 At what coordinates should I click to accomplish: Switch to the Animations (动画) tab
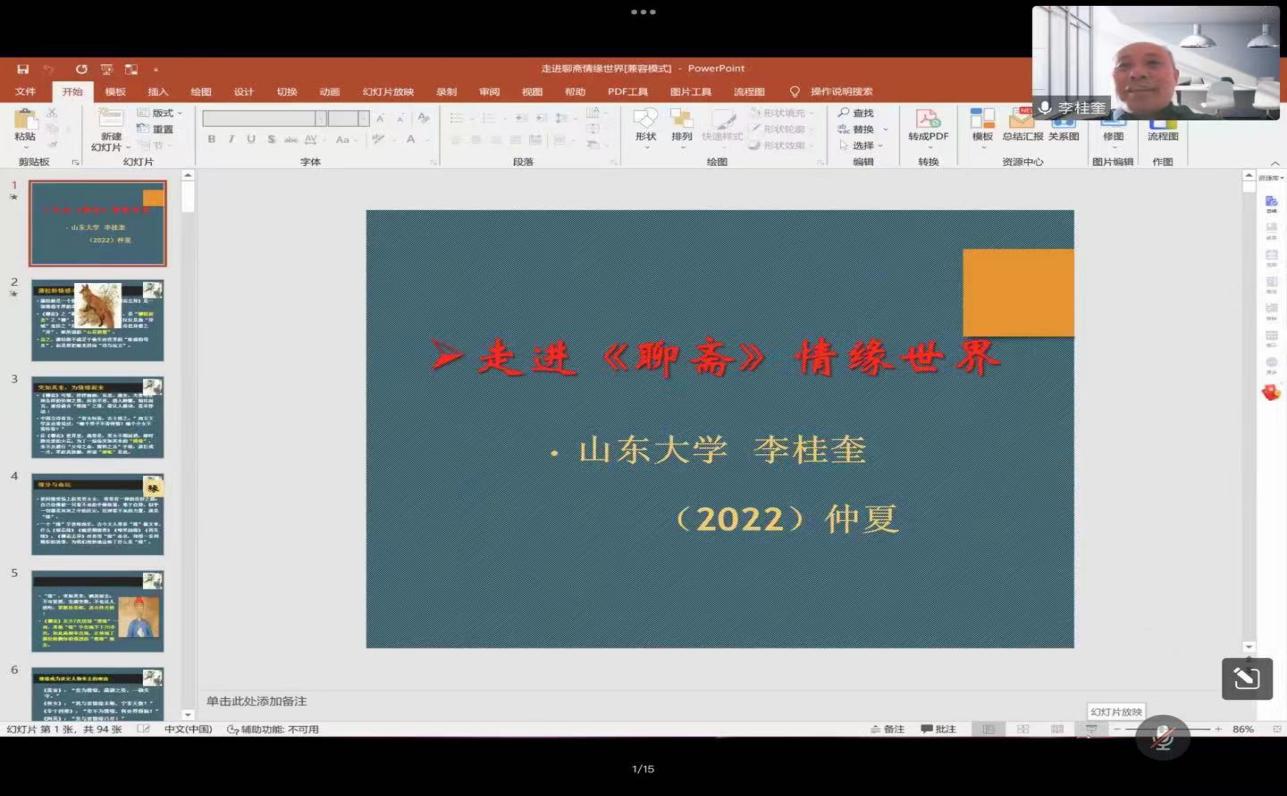[x=329, y=92]
